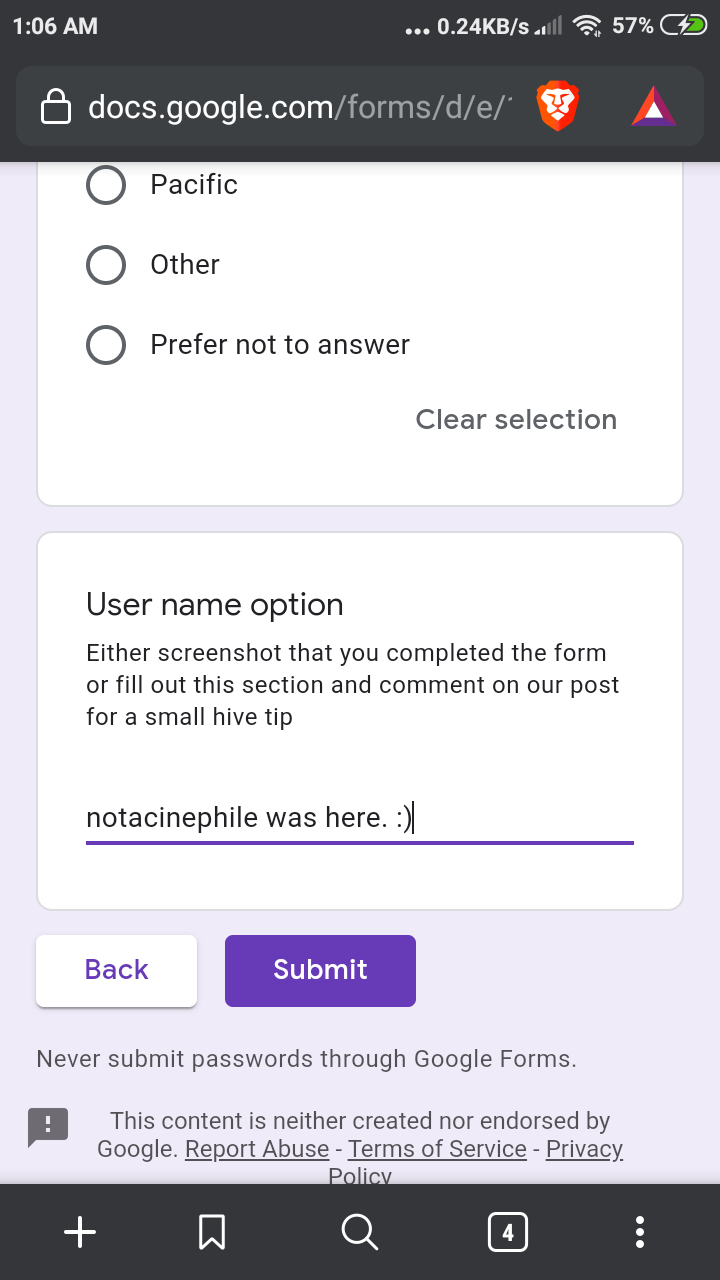Tap the search magnifier icon

359,1232
